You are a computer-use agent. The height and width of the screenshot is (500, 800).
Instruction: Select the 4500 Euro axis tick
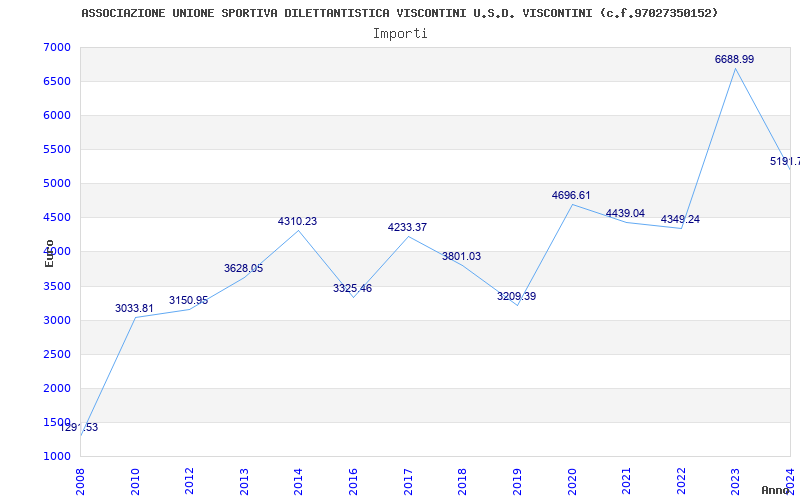coord(57,217)
